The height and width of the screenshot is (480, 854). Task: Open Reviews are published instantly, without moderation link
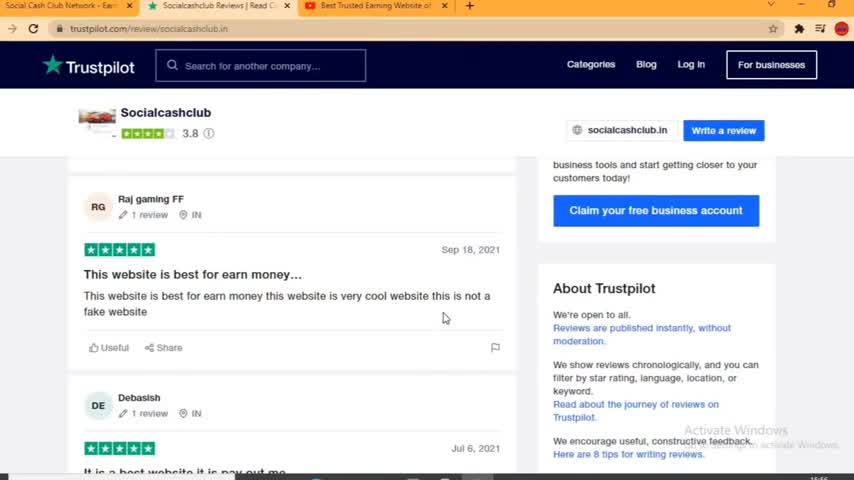(642, 335)
